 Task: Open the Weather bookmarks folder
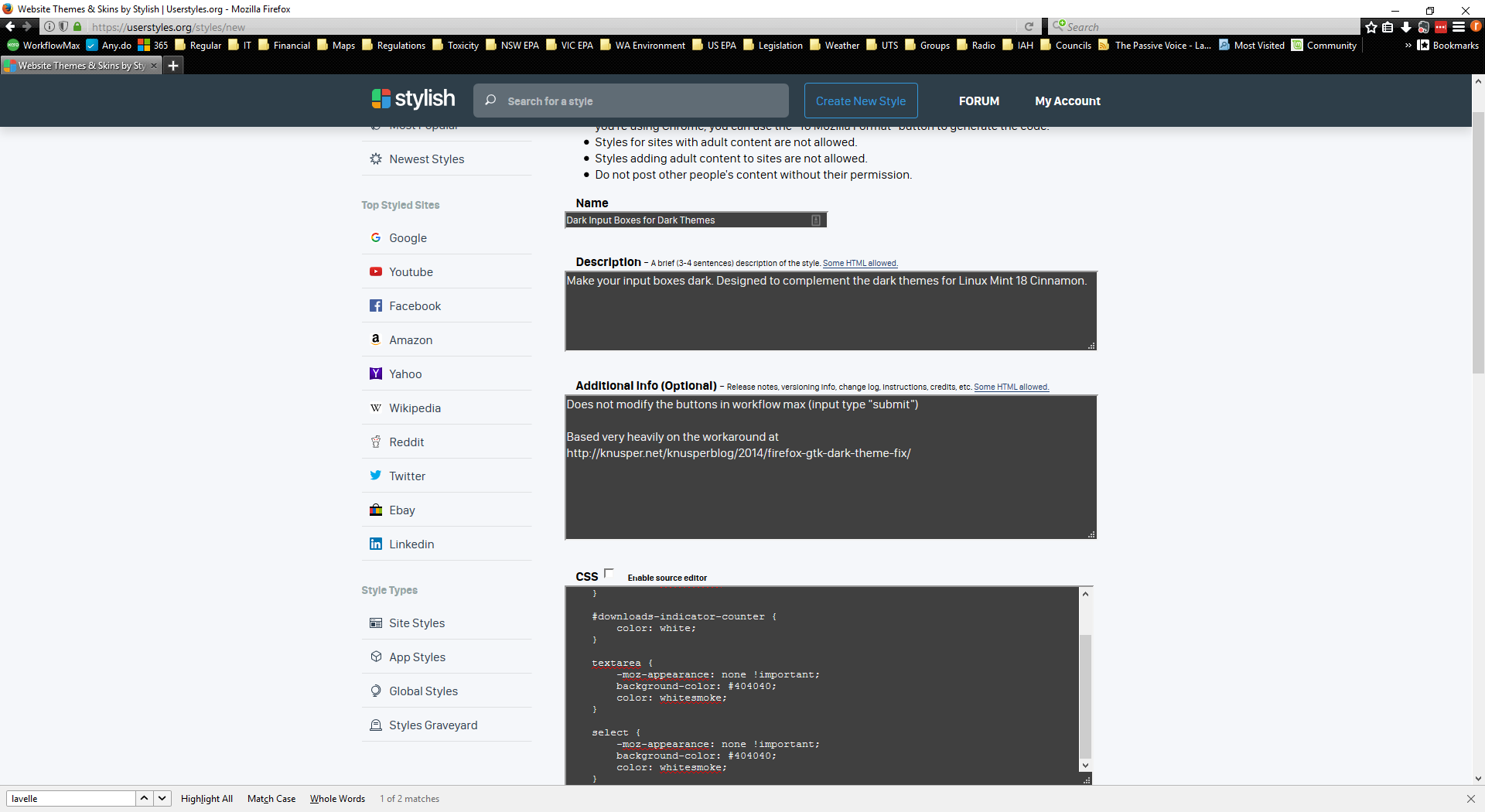(835, 45)
